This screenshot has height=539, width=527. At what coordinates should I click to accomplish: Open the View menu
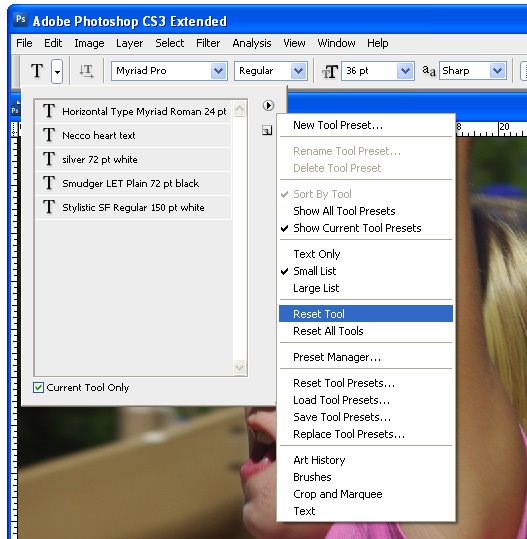click(294, 43)
